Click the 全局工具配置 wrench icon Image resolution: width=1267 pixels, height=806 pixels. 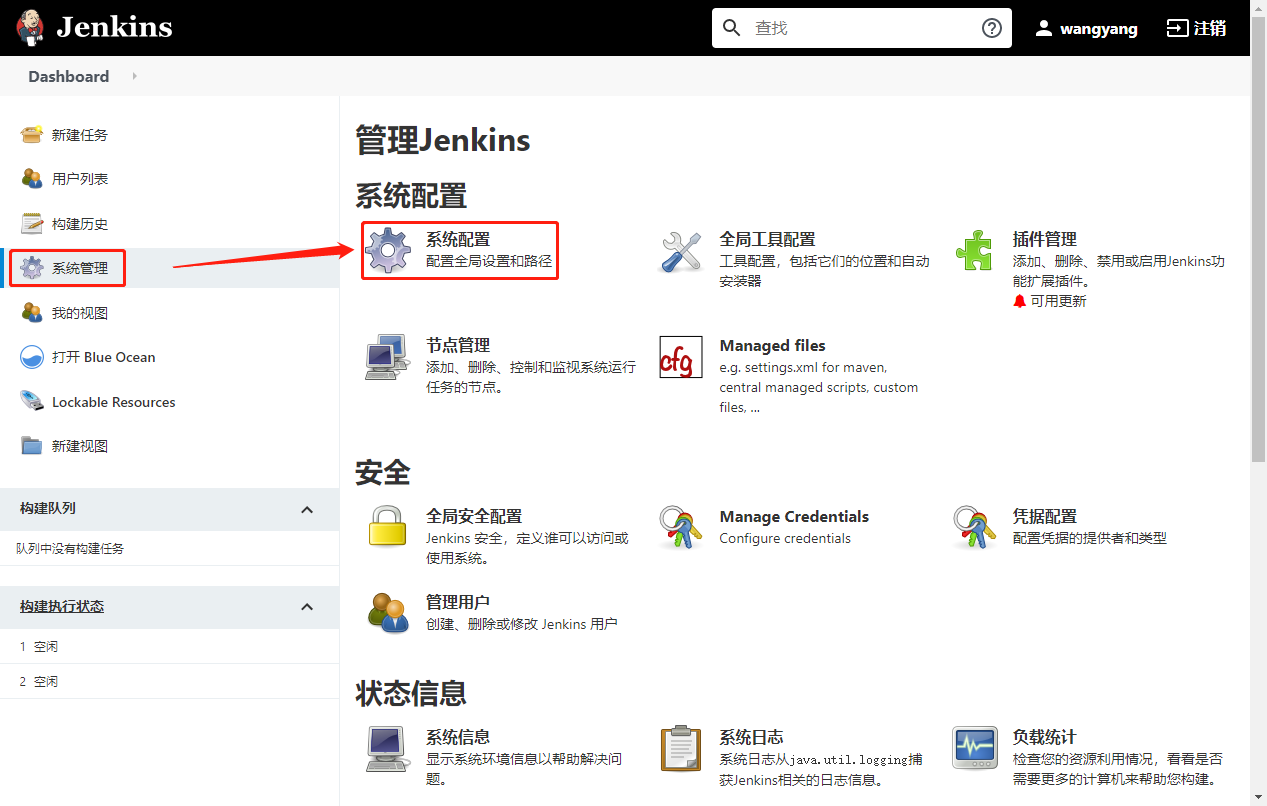681,251
